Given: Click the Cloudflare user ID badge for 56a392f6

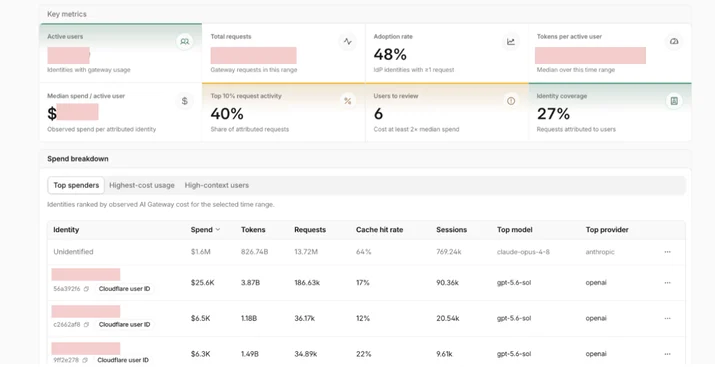Looking at the screenshot, I should pyautogui.click(x=124, y=289).
